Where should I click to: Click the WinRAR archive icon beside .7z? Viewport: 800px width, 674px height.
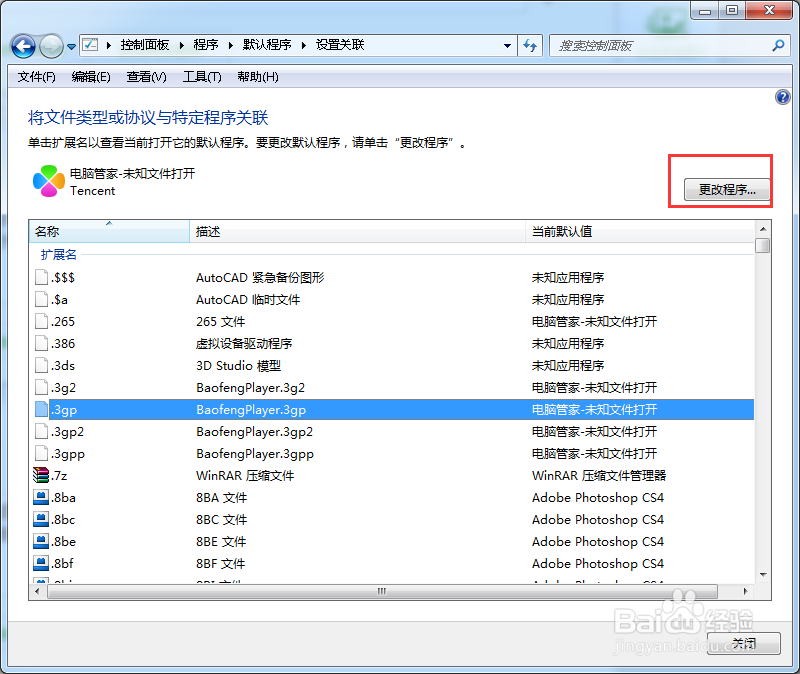coord(41,475)
